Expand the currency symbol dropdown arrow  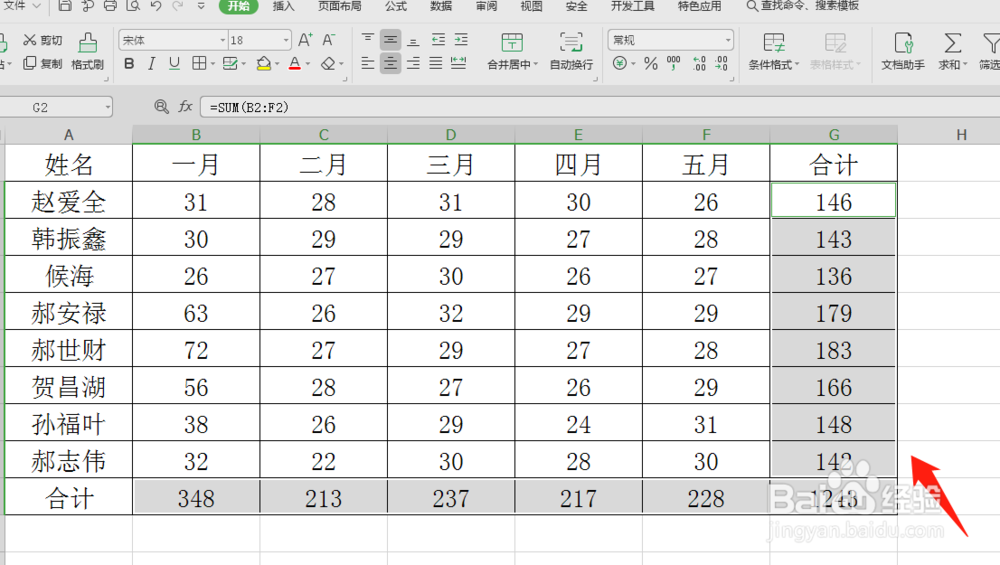tap(633, 64)
